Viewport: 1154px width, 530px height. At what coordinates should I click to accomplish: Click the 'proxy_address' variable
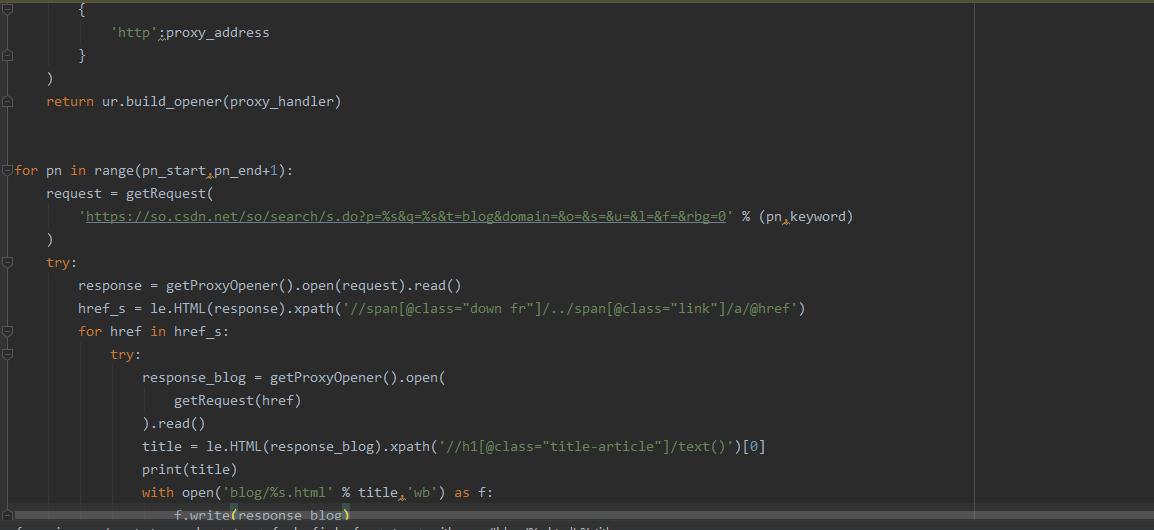click(x=218, y=32)
